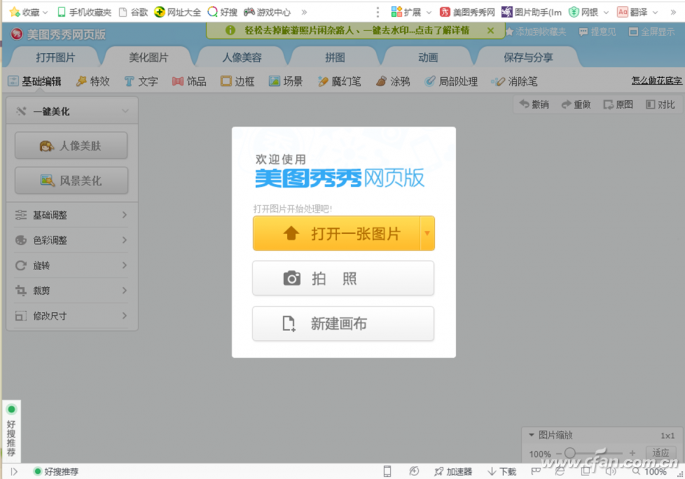Switch to the 打开图片 tab
685x479 pixels.
pos(55,57)
